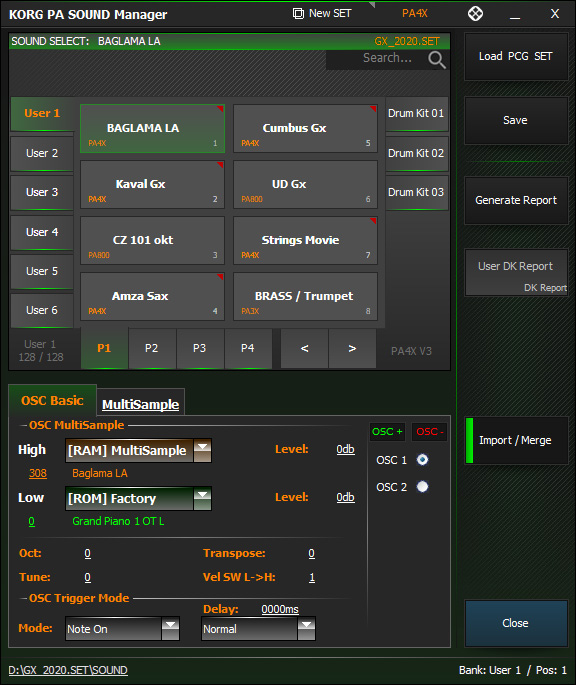Screen dimensions: 576x685
Task: Add an oscillator with OSC +
Action: 387,432
